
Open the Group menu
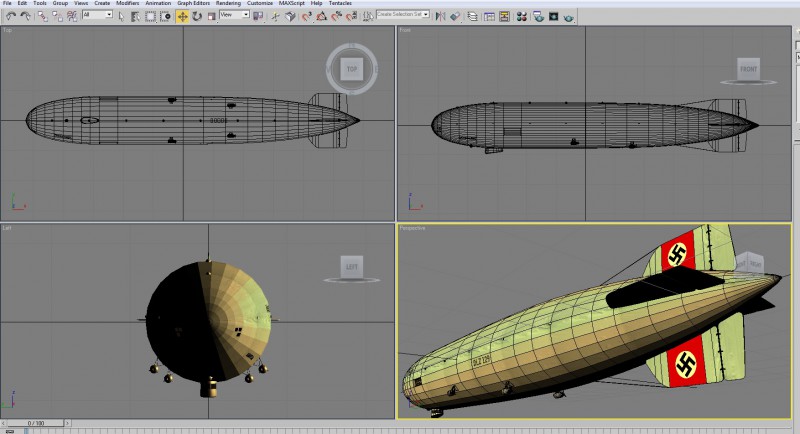(x=60, y=3)
